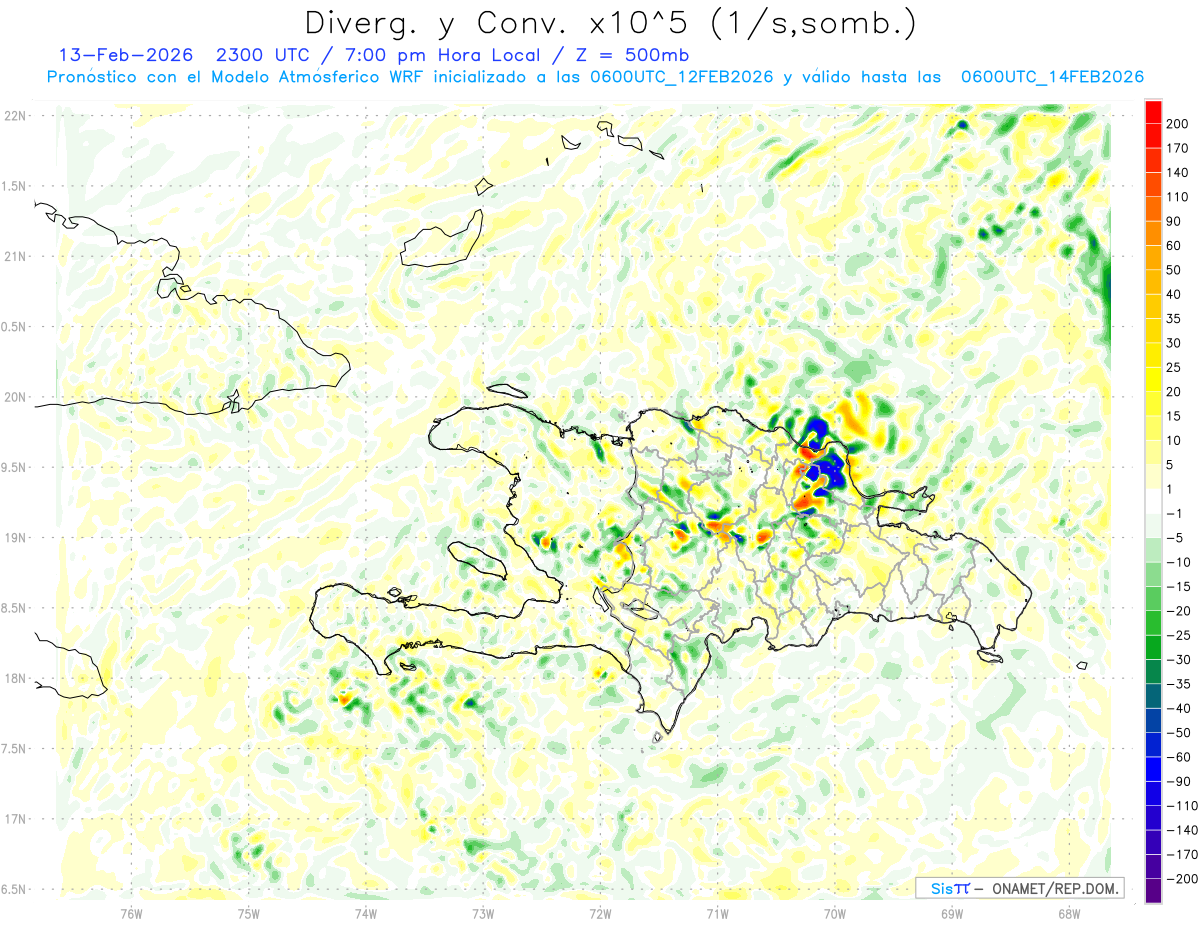Click the '68W' longitude label
1200x927 pixels.
coord(1069,913)
